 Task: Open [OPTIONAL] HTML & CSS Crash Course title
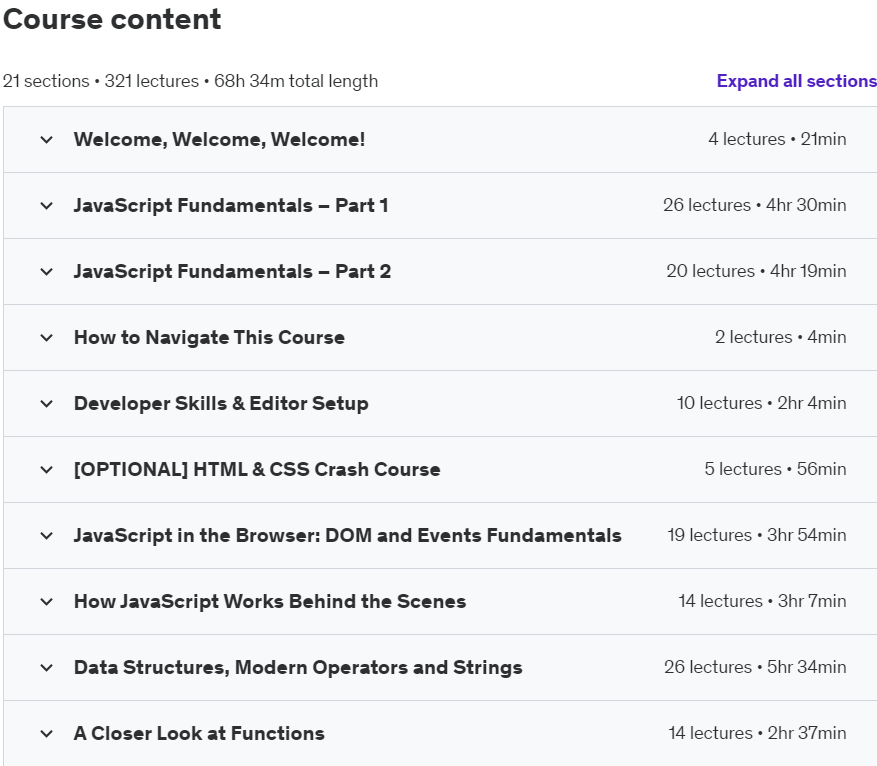pyautogui.click(x=257, y=469)
